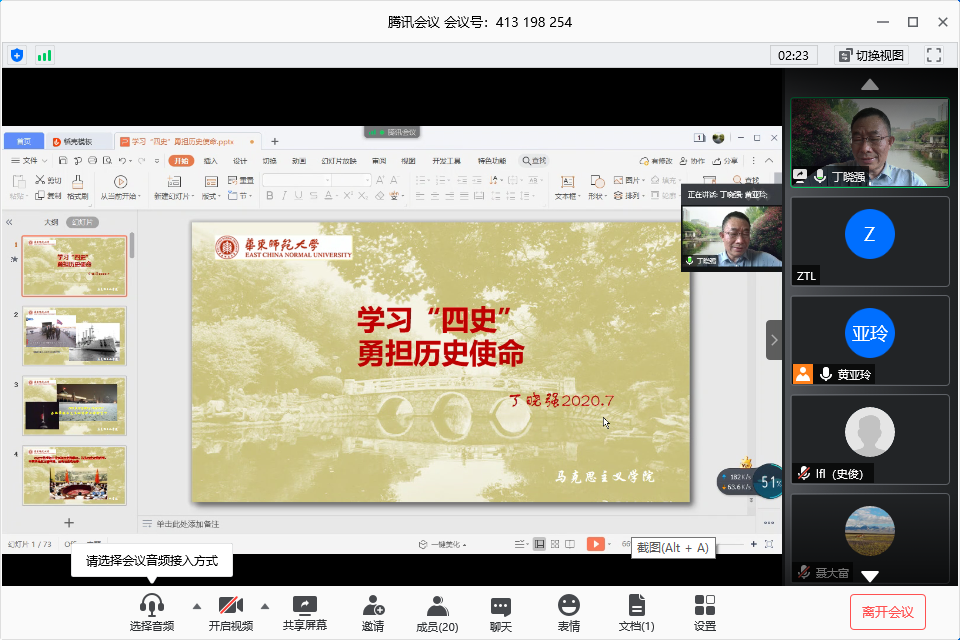This screenshot has width=960, height=640.
Task: Select the 学习"四史" pptx document tab
Action: tap(187, 141)
